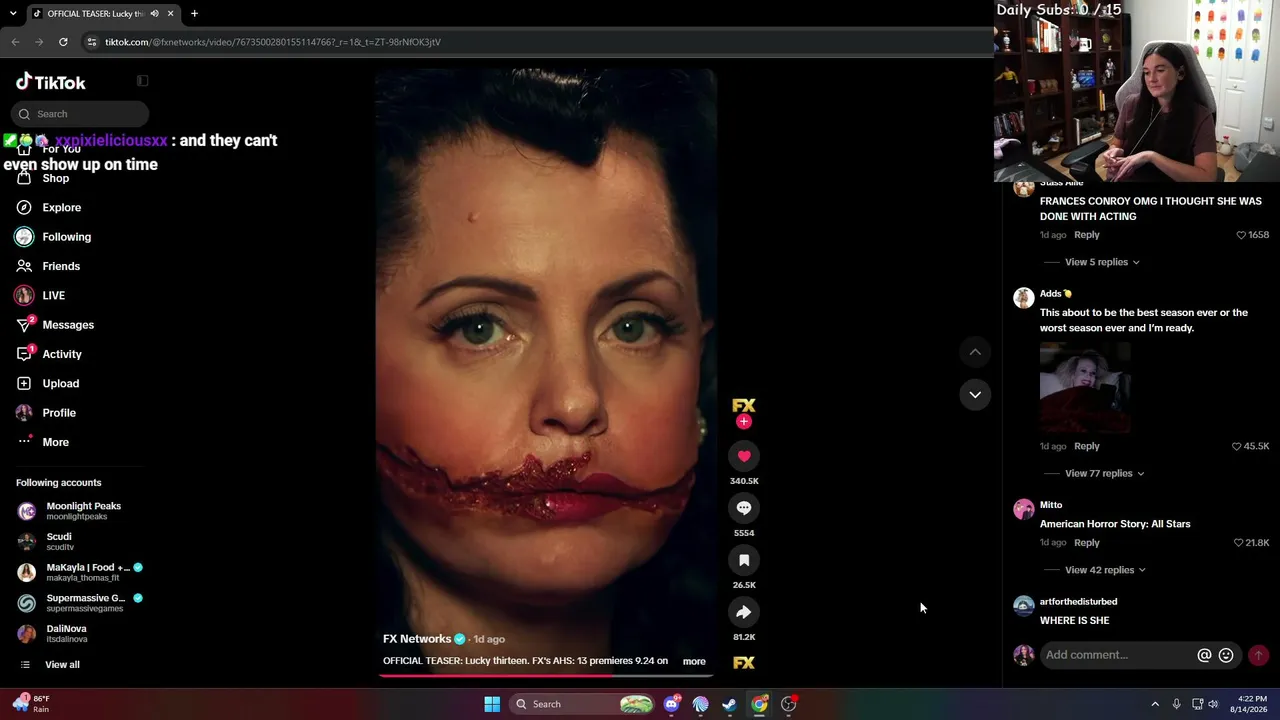Bookmark the video with the Favorites icon
This screenshot has width=1280, height=720.
tap(744, 560)
